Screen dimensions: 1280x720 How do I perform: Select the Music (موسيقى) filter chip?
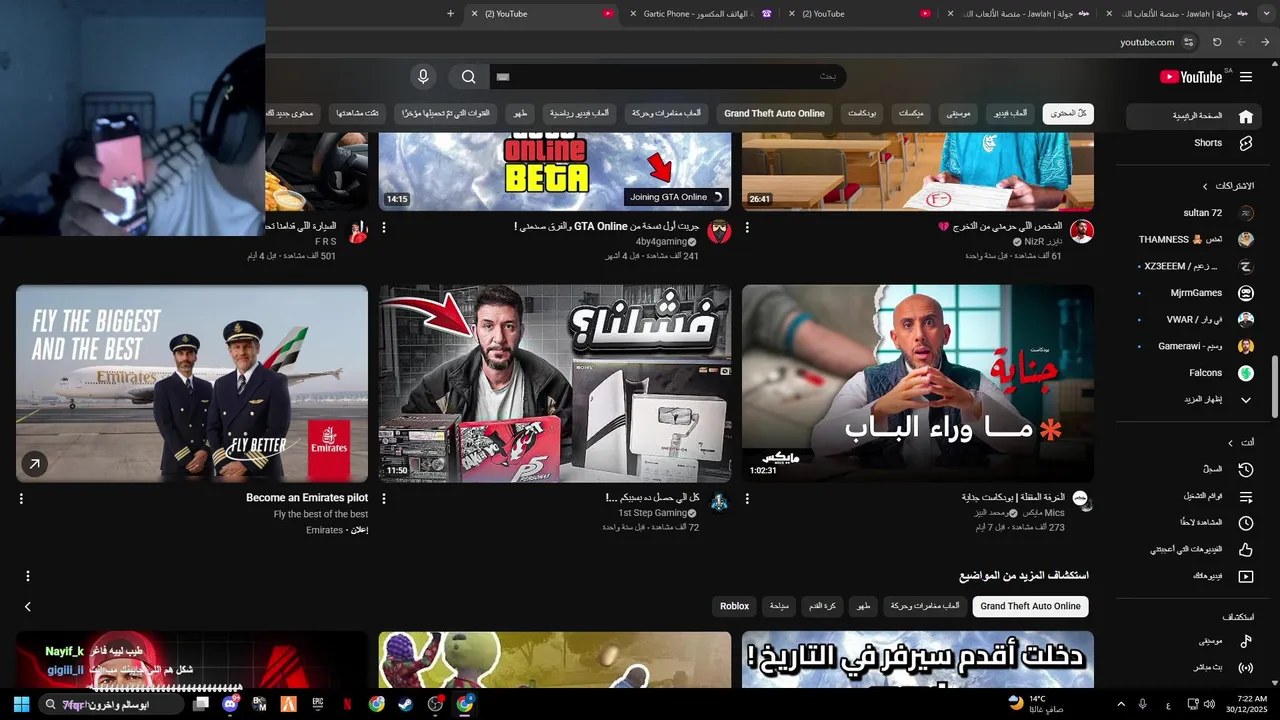tap(958, 114)
